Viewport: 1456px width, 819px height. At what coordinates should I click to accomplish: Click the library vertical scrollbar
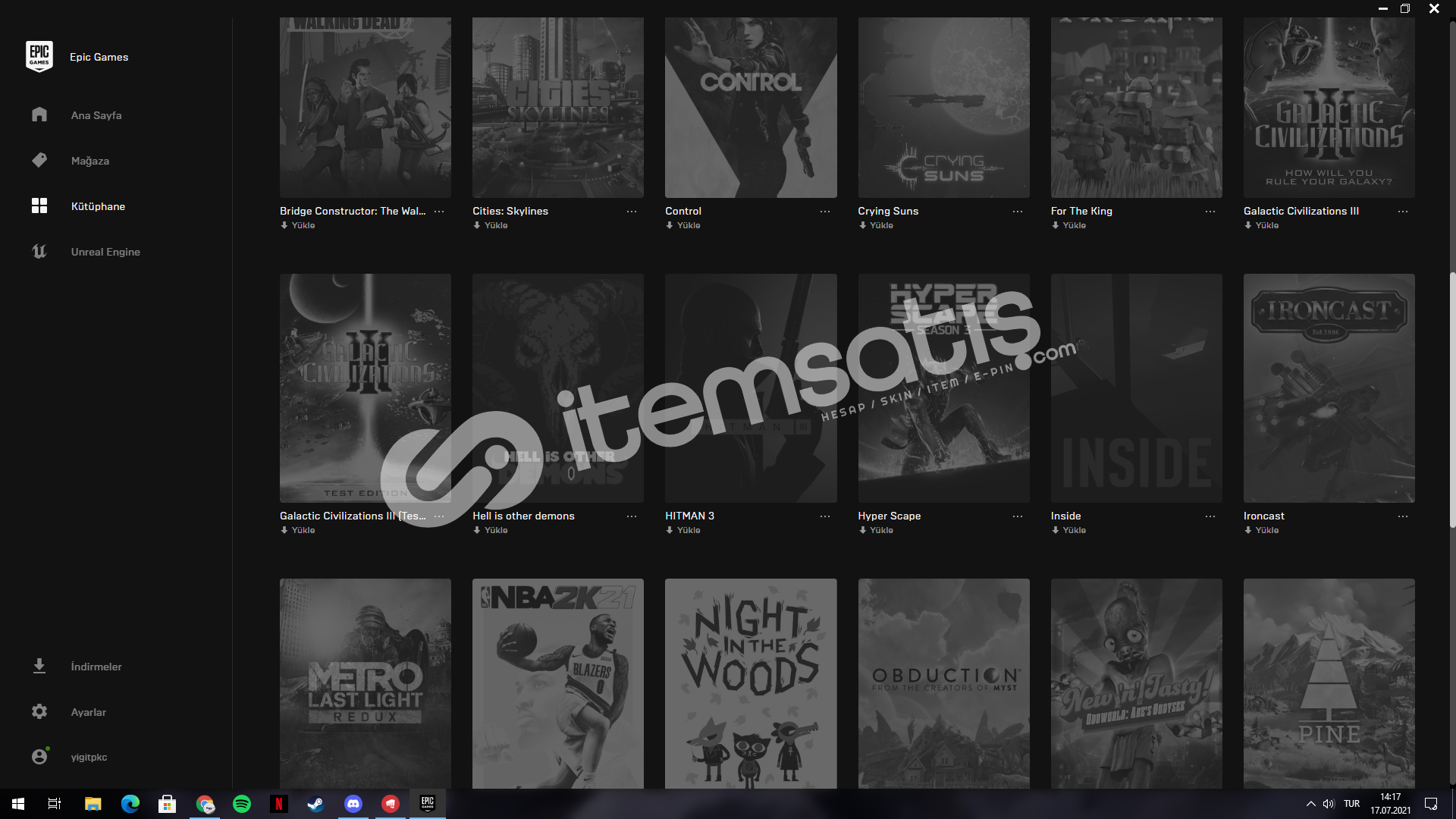pos(1452,400)
